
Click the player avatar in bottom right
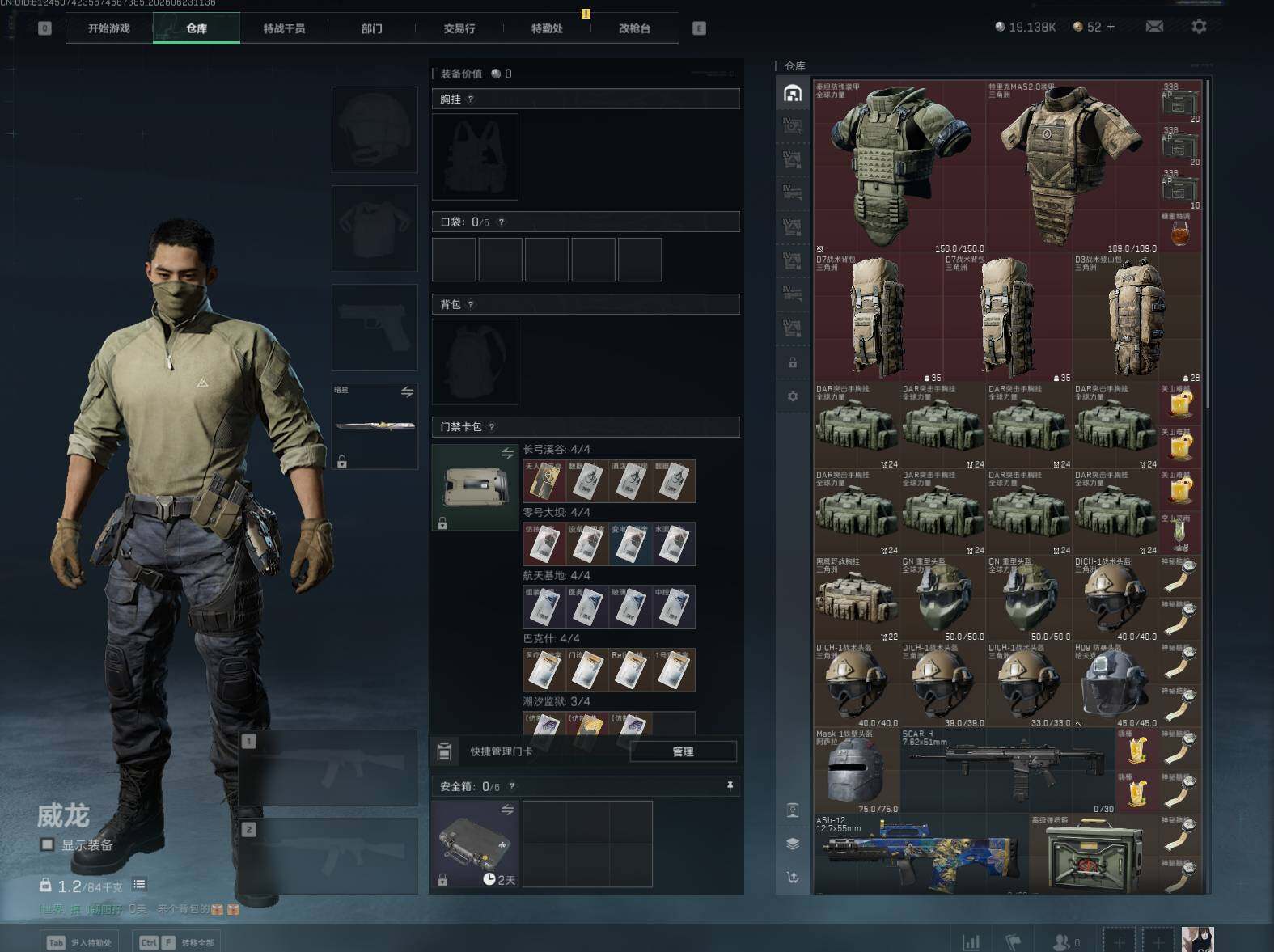1198,940
